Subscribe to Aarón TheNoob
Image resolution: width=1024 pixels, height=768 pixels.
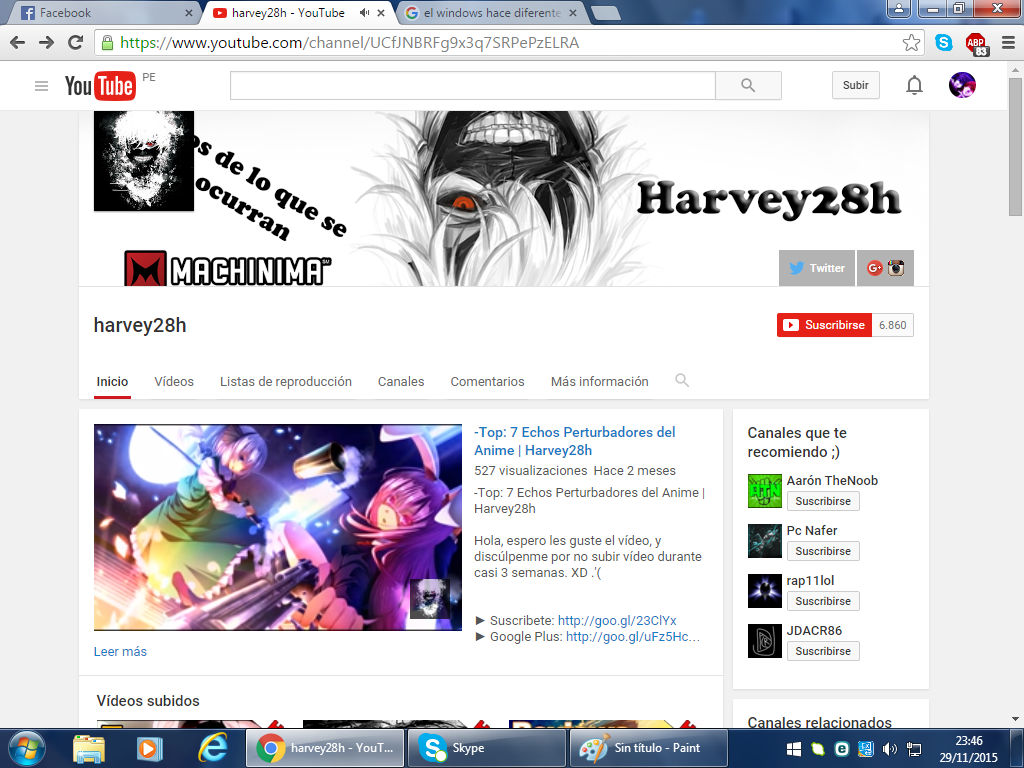coord(823,501)
